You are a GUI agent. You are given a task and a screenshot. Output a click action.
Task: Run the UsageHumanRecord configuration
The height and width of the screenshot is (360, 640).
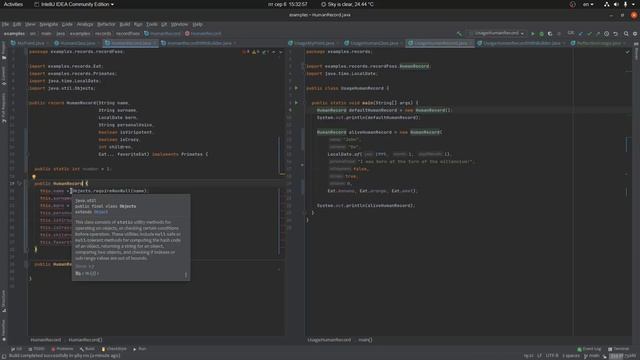532,33
